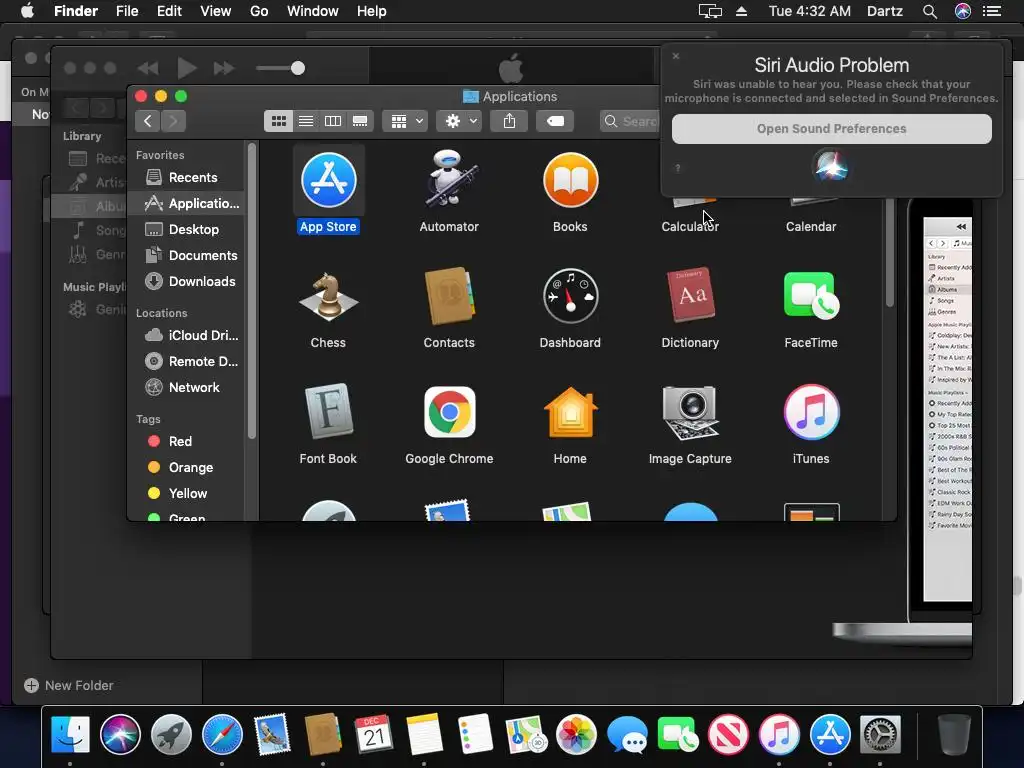Switch Finder to icon view
This screenshot has height=768, width=1024.
(279, 121)
